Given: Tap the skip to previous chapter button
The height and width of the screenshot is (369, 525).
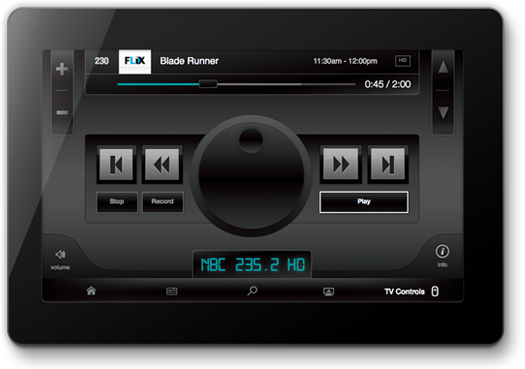Looking at the screenshot, I should [x=116, y=164].
